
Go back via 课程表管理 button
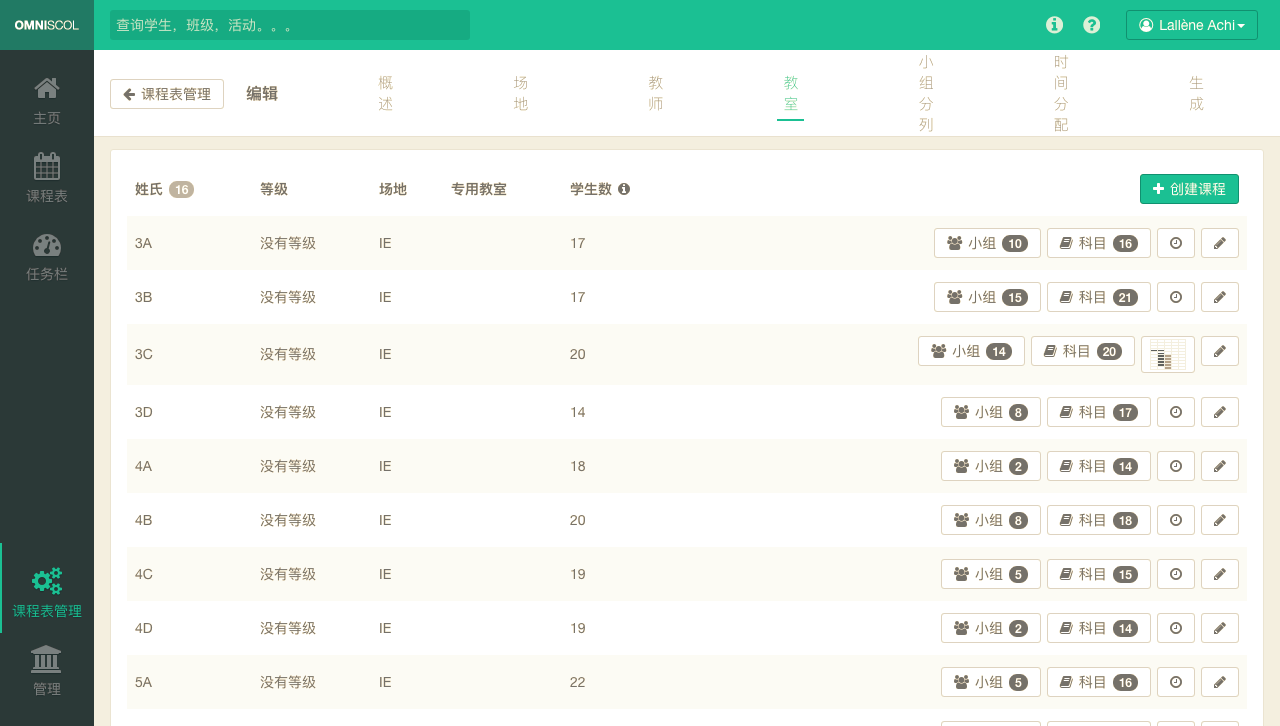pyautogui.click(x=167, y=94)
